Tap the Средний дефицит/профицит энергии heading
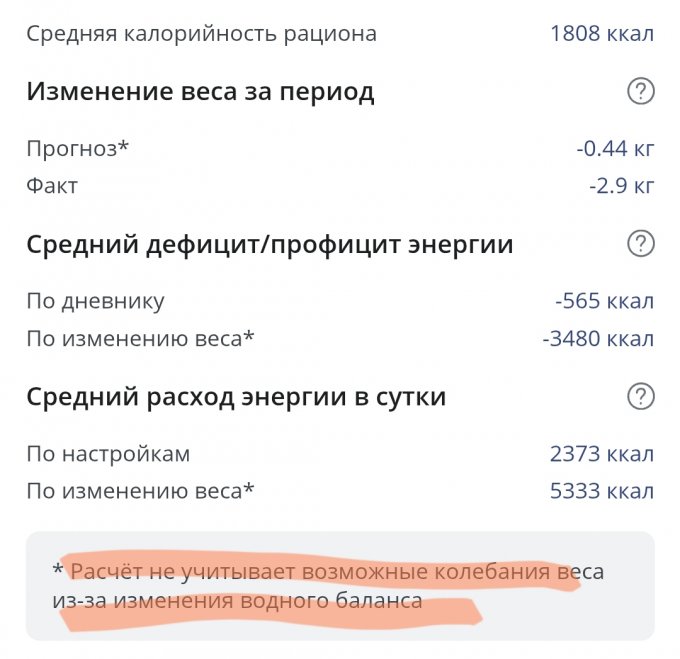The image size is (680, 659). tap(269, 244)
